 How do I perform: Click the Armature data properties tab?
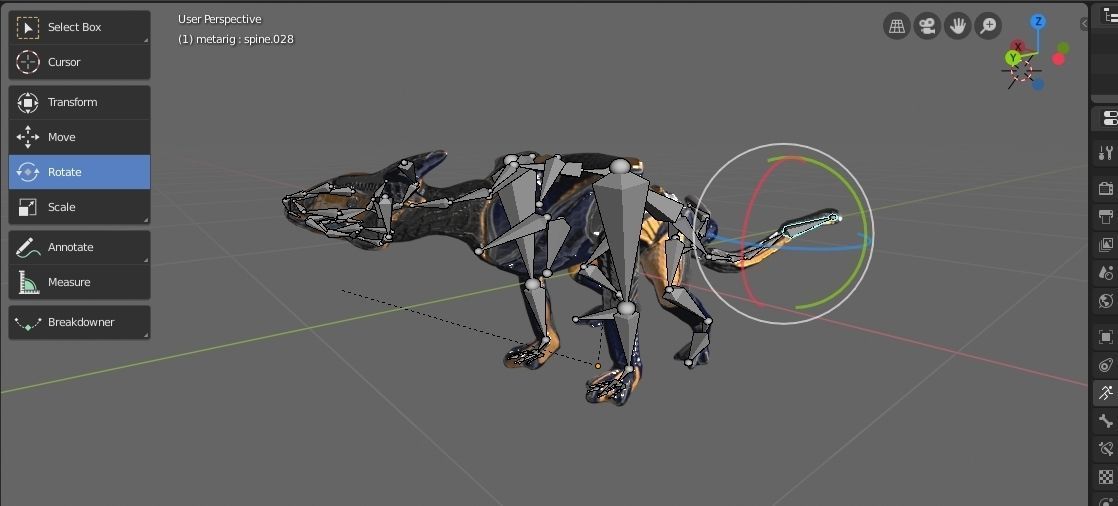(x=1106, y=393)
